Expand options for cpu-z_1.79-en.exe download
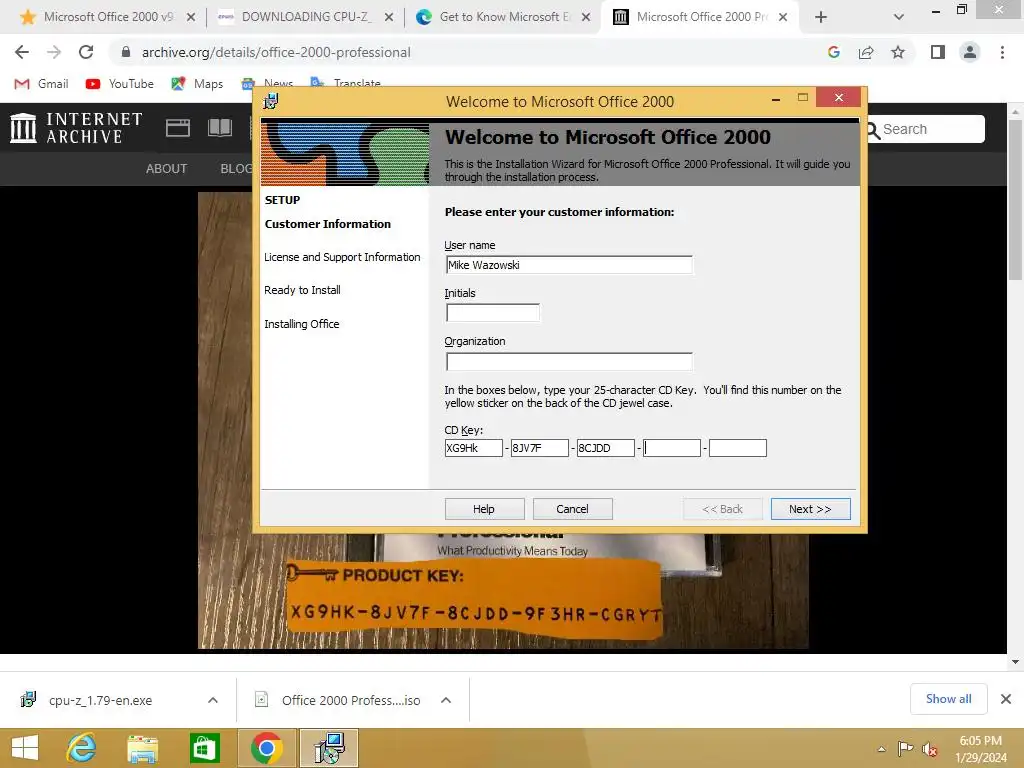Image resolution: width=1024 pixels, height=768 pixels. point(213,700)
